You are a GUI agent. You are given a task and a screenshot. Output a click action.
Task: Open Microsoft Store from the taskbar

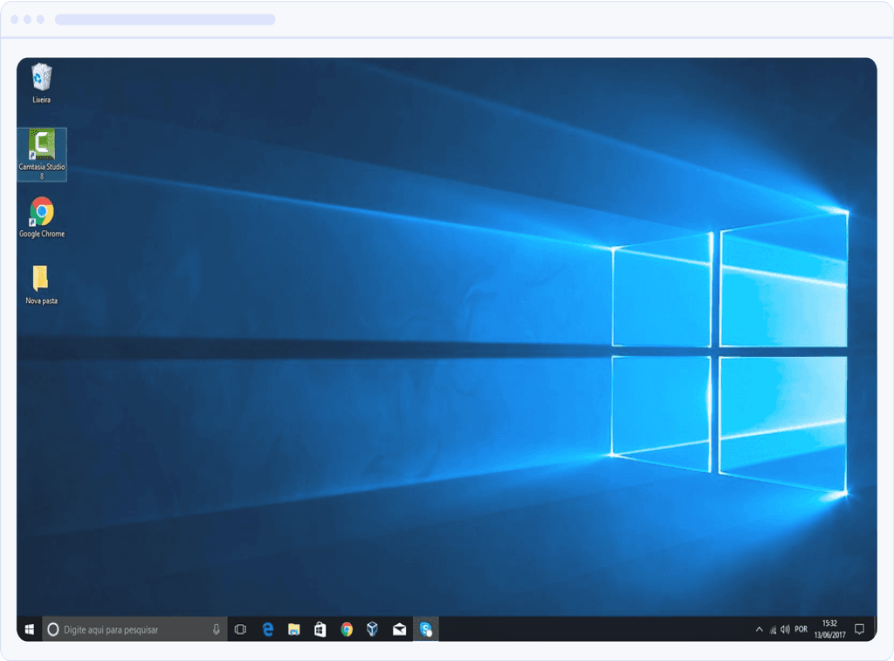(320, 629)
